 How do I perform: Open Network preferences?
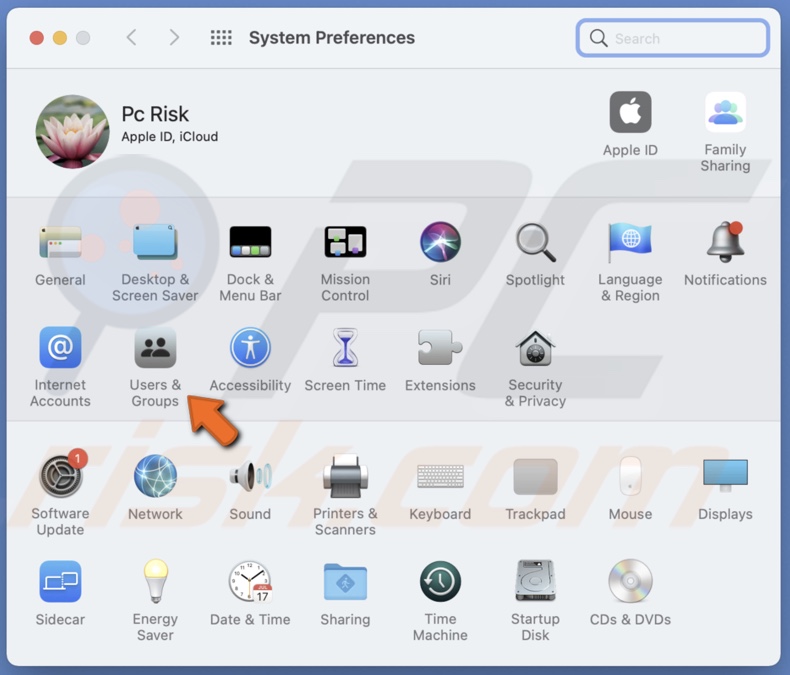click(x=155, y=478)
